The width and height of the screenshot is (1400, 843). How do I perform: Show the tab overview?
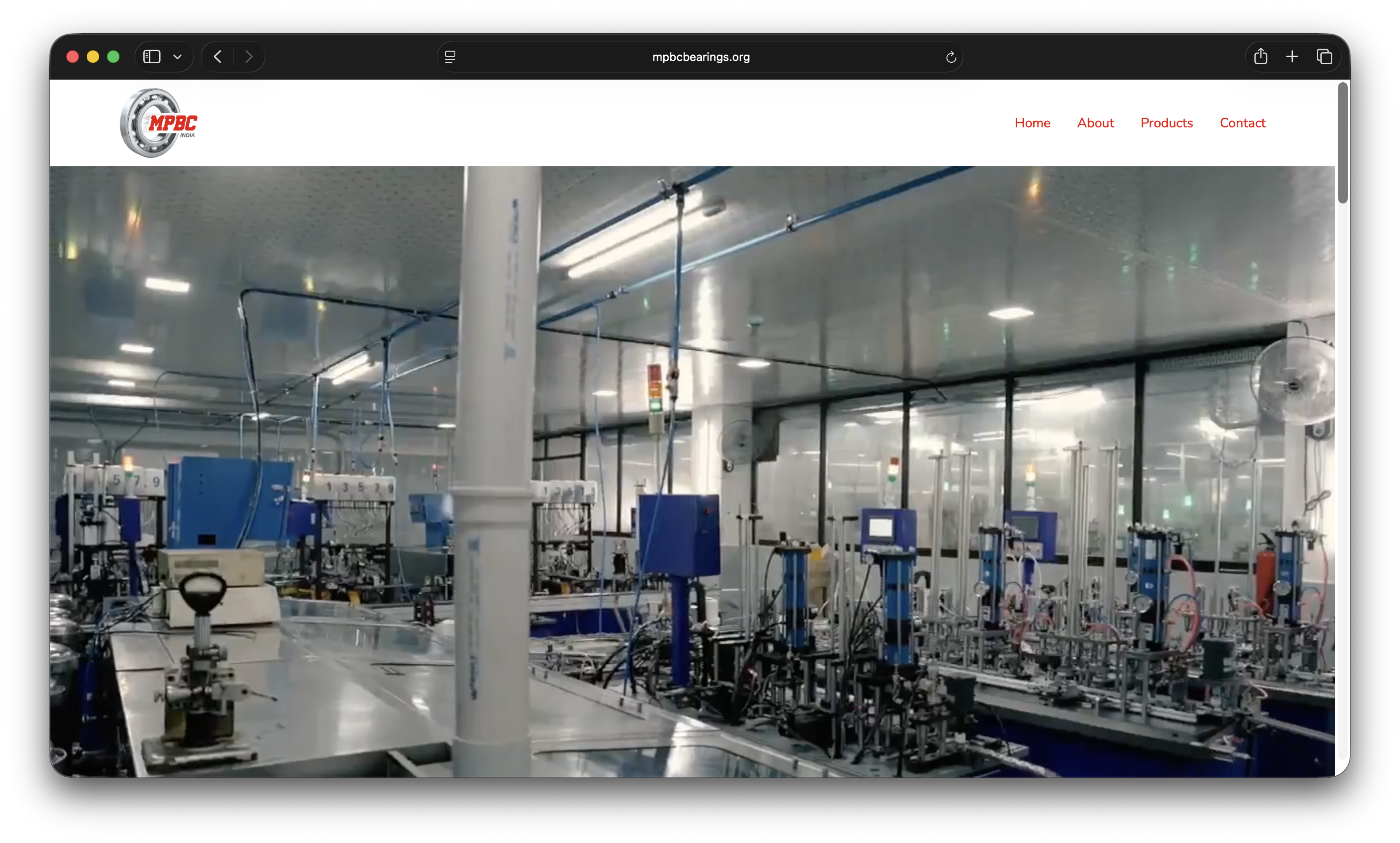point(1324,57)
